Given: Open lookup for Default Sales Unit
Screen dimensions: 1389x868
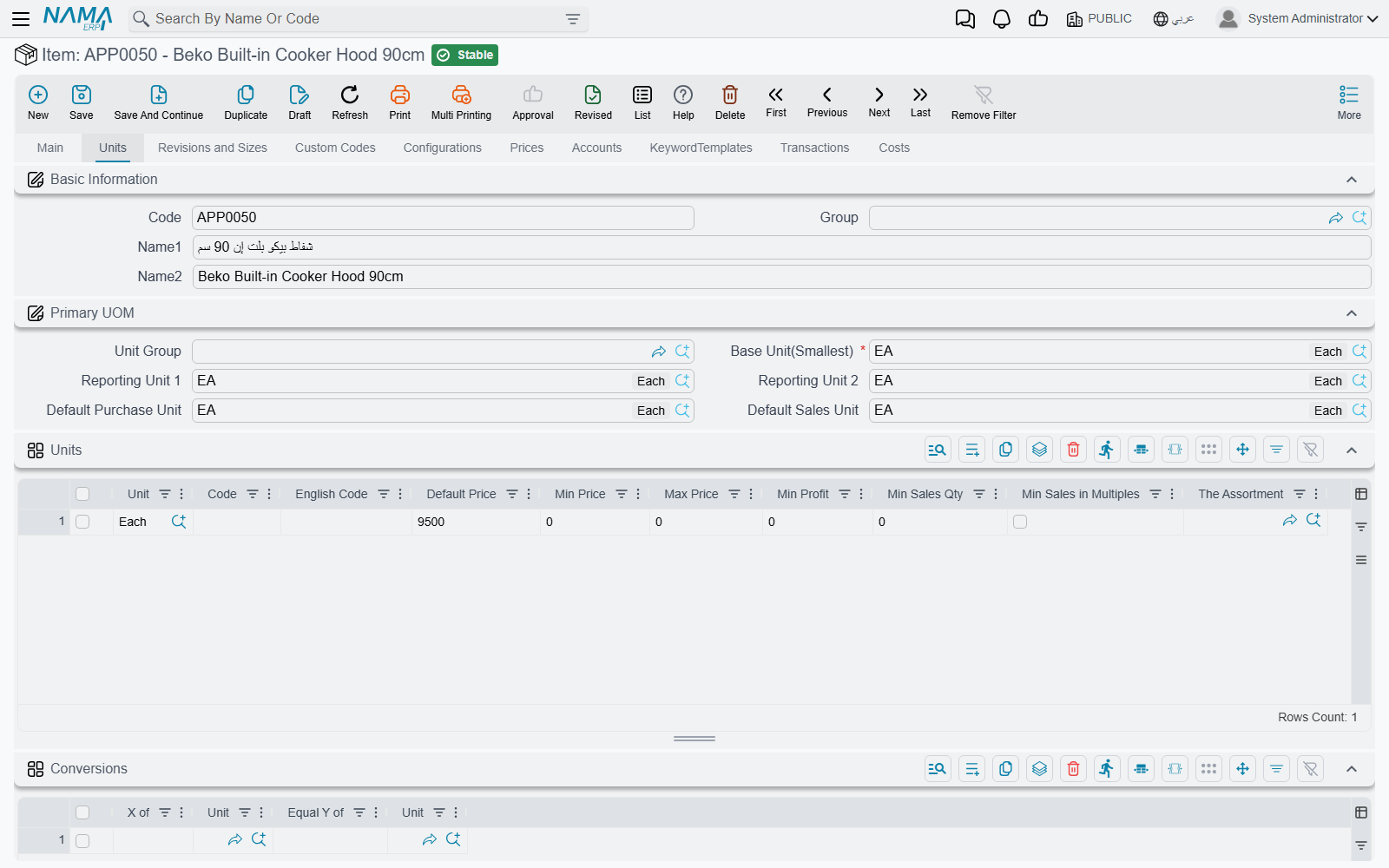Looking at the screenshot, I should 1360,411.
